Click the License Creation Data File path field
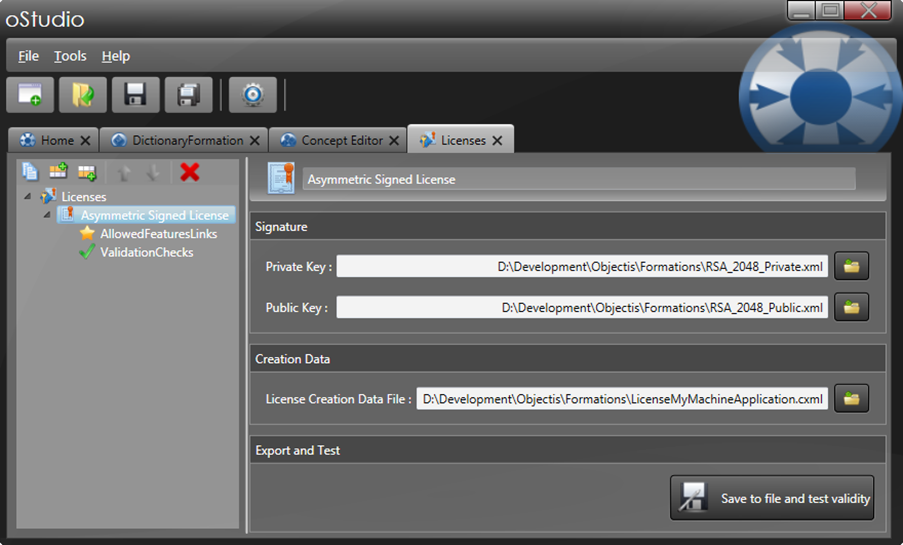The image size is (903, 545). click(622, 399)
